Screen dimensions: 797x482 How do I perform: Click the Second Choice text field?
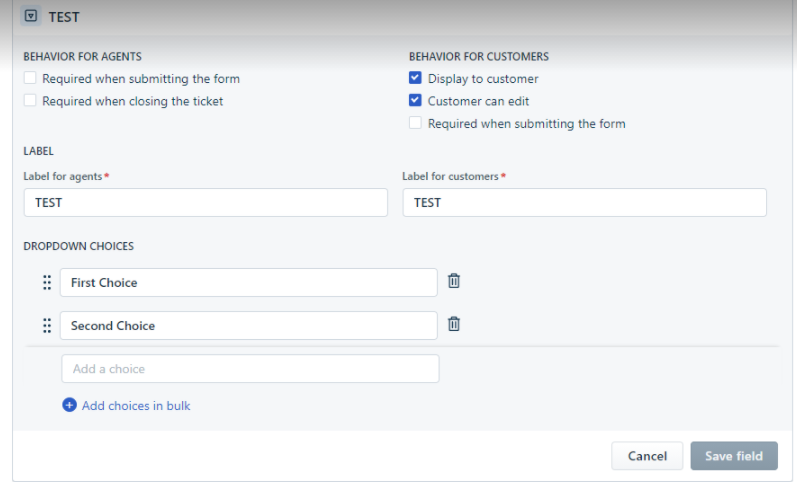point(249,325)
